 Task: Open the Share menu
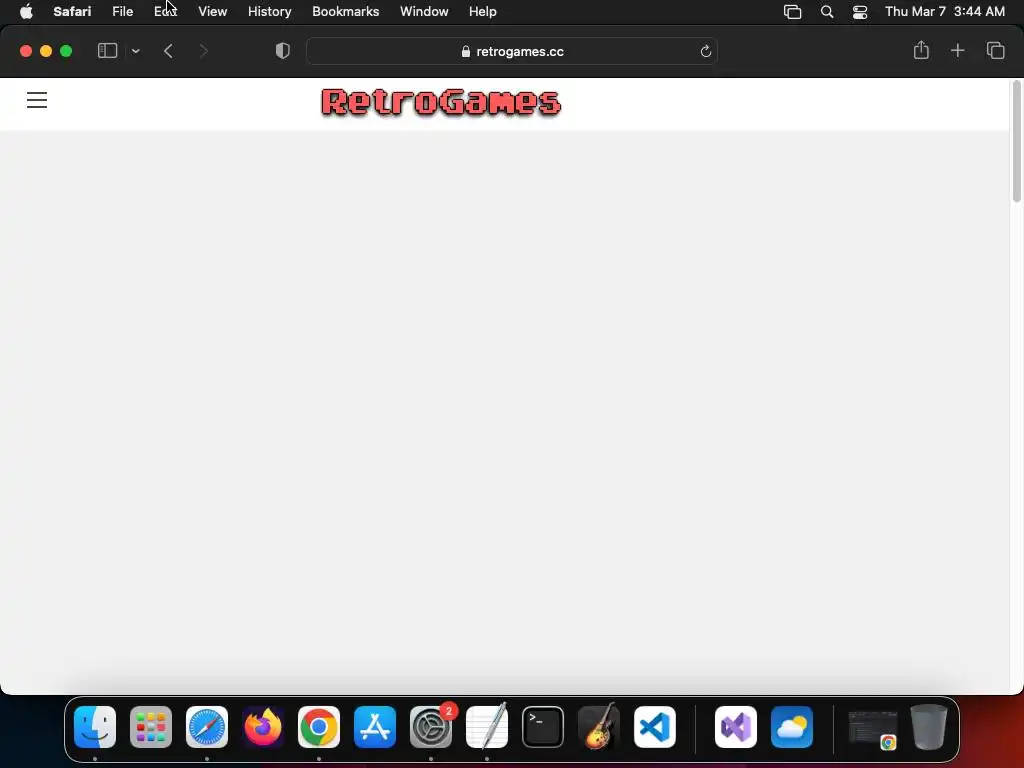[x=921, y=50]
